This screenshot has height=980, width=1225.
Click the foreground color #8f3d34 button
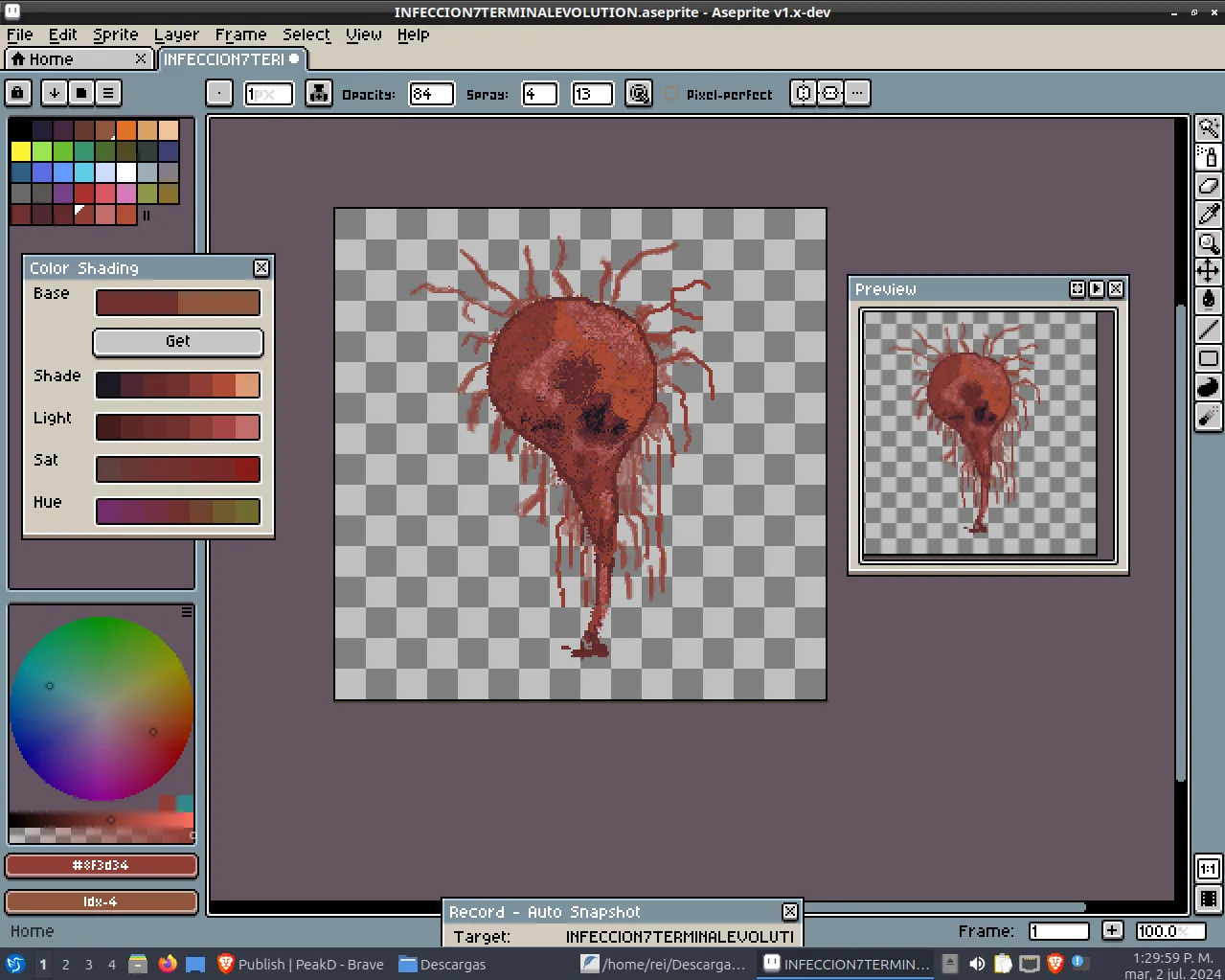click(x=102, y=866)
